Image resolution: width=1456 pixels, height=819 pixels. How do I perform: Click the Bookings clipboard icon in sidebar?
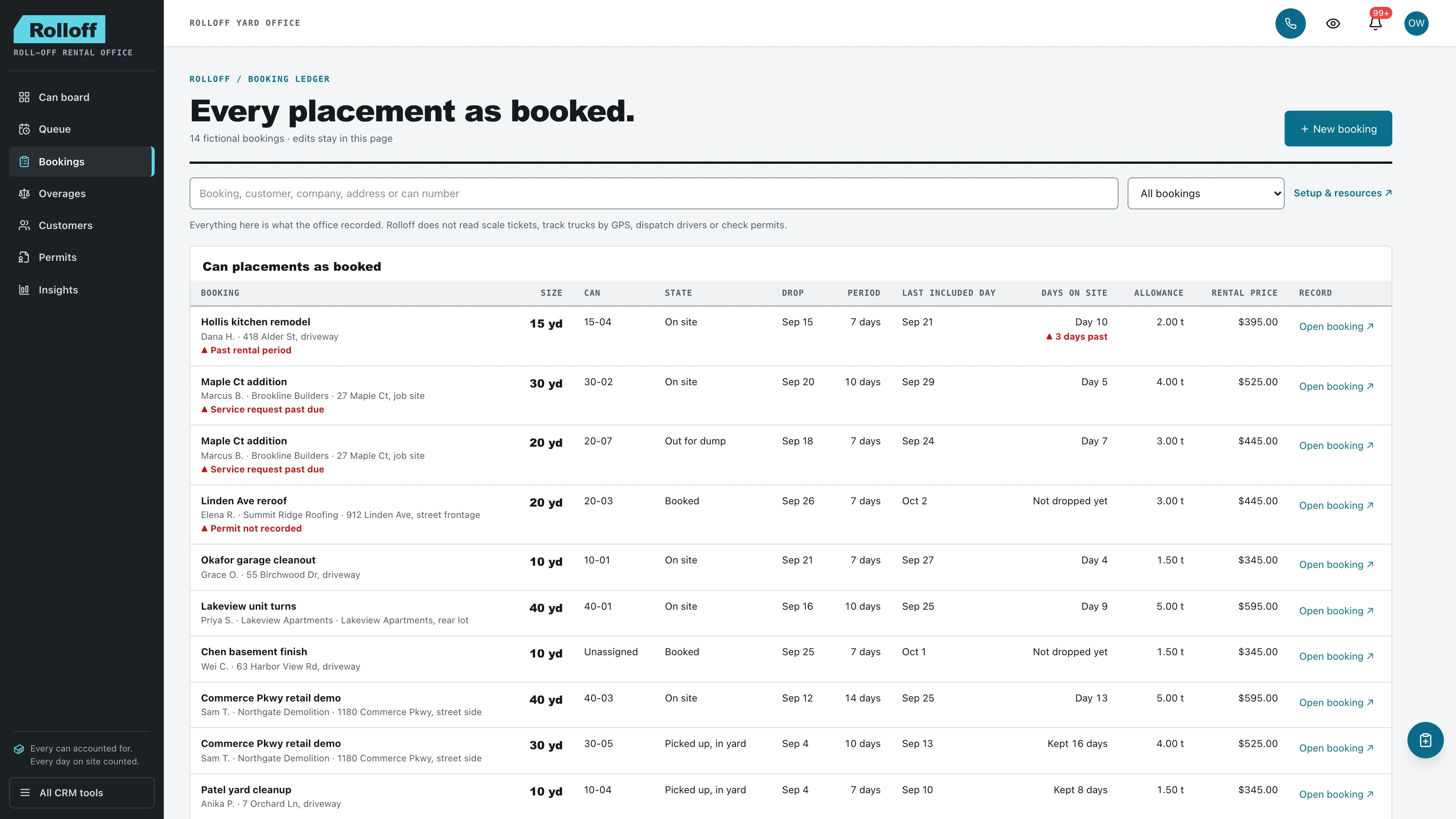pyautogui.click(x=24, y=162)
